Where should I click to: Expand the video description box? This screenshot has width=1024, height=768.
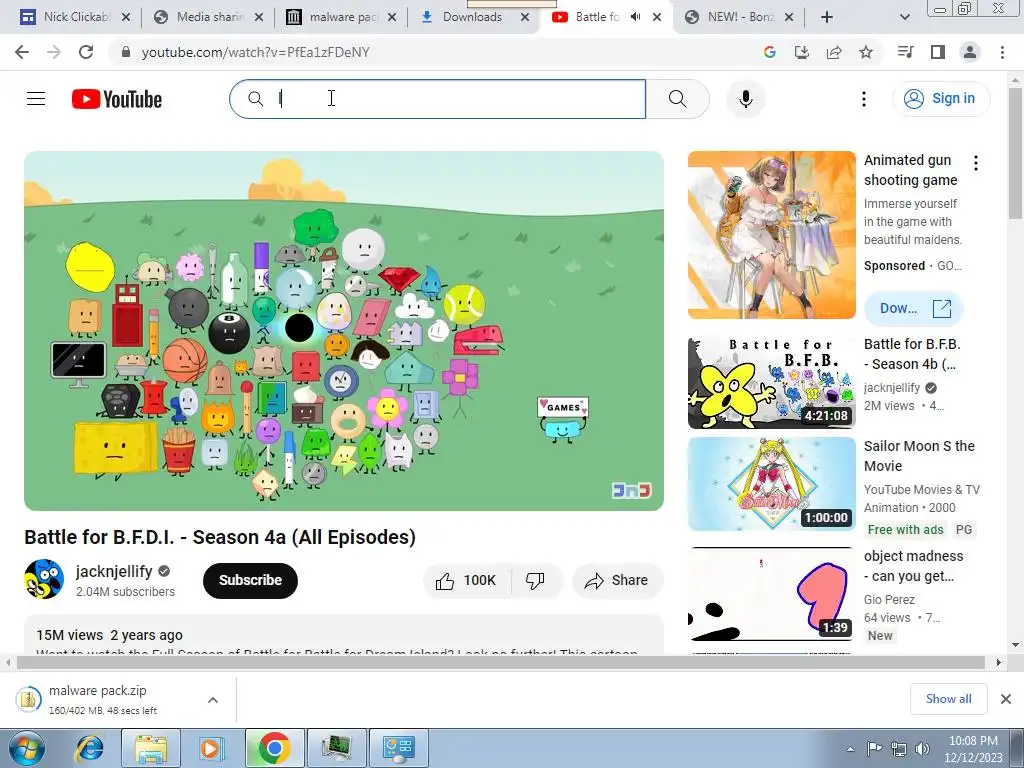pyautogui.click(x=344, y=635)
